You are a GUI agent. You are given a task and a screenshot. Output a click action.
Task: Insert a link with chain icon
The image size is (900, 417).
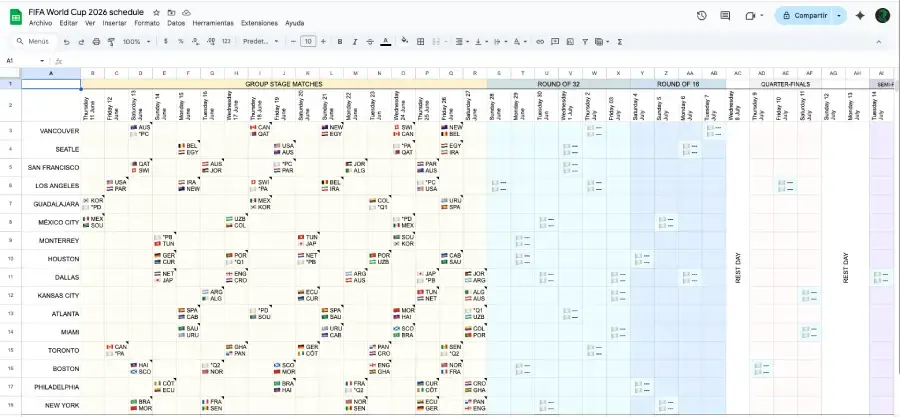point(540,42)
